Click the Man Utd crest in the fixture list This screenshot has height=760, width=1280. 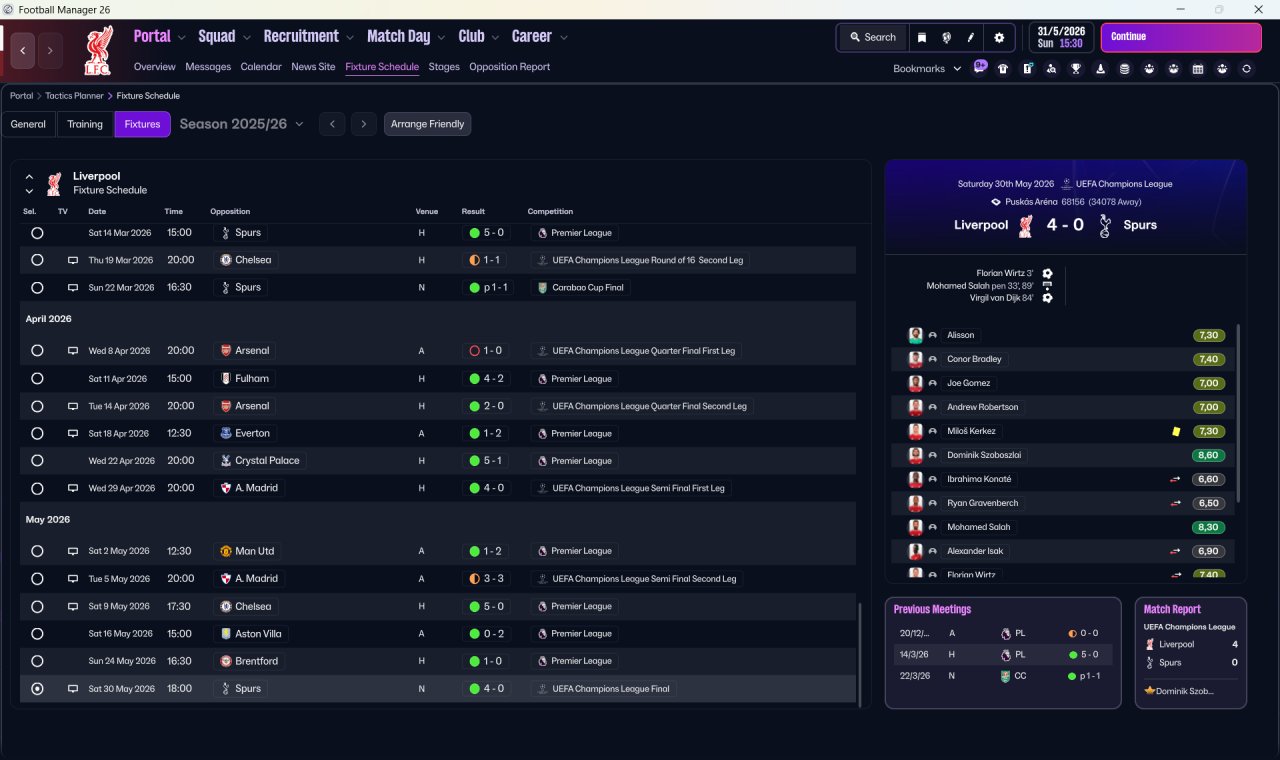[x=226, y=551]
